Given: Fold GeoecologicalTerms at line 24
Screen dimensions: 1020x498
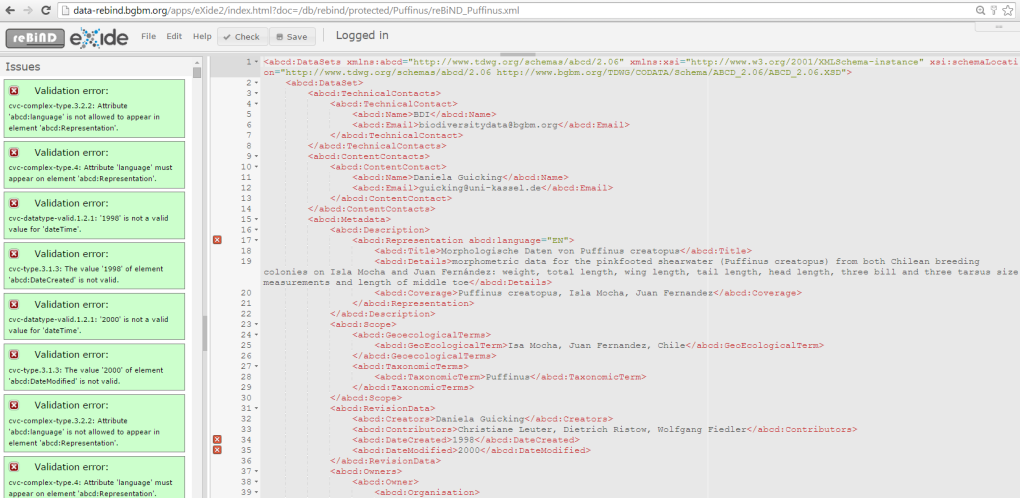Looking at the screenshot, I should 256,335.
